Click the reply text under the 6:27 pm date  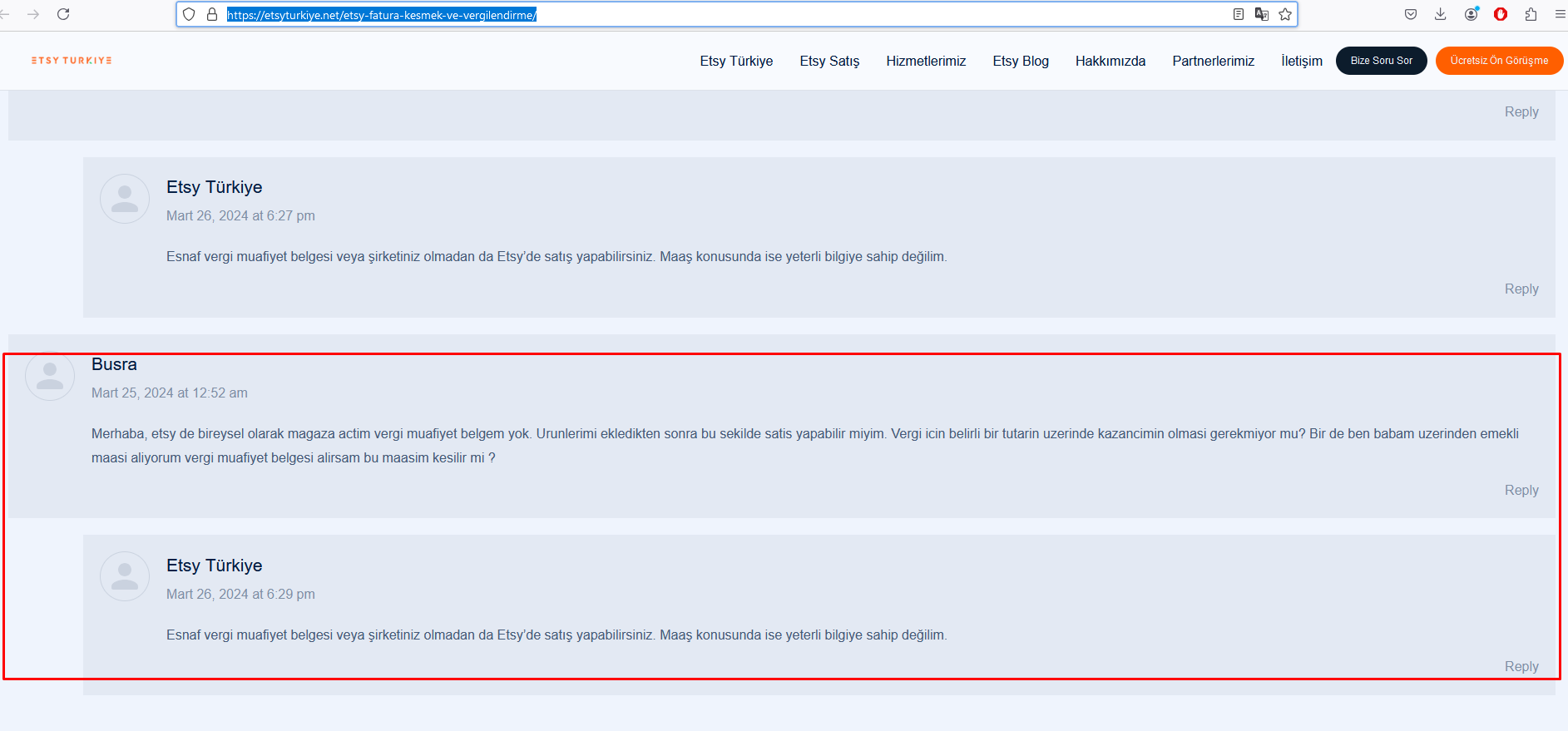coord(556,257)
